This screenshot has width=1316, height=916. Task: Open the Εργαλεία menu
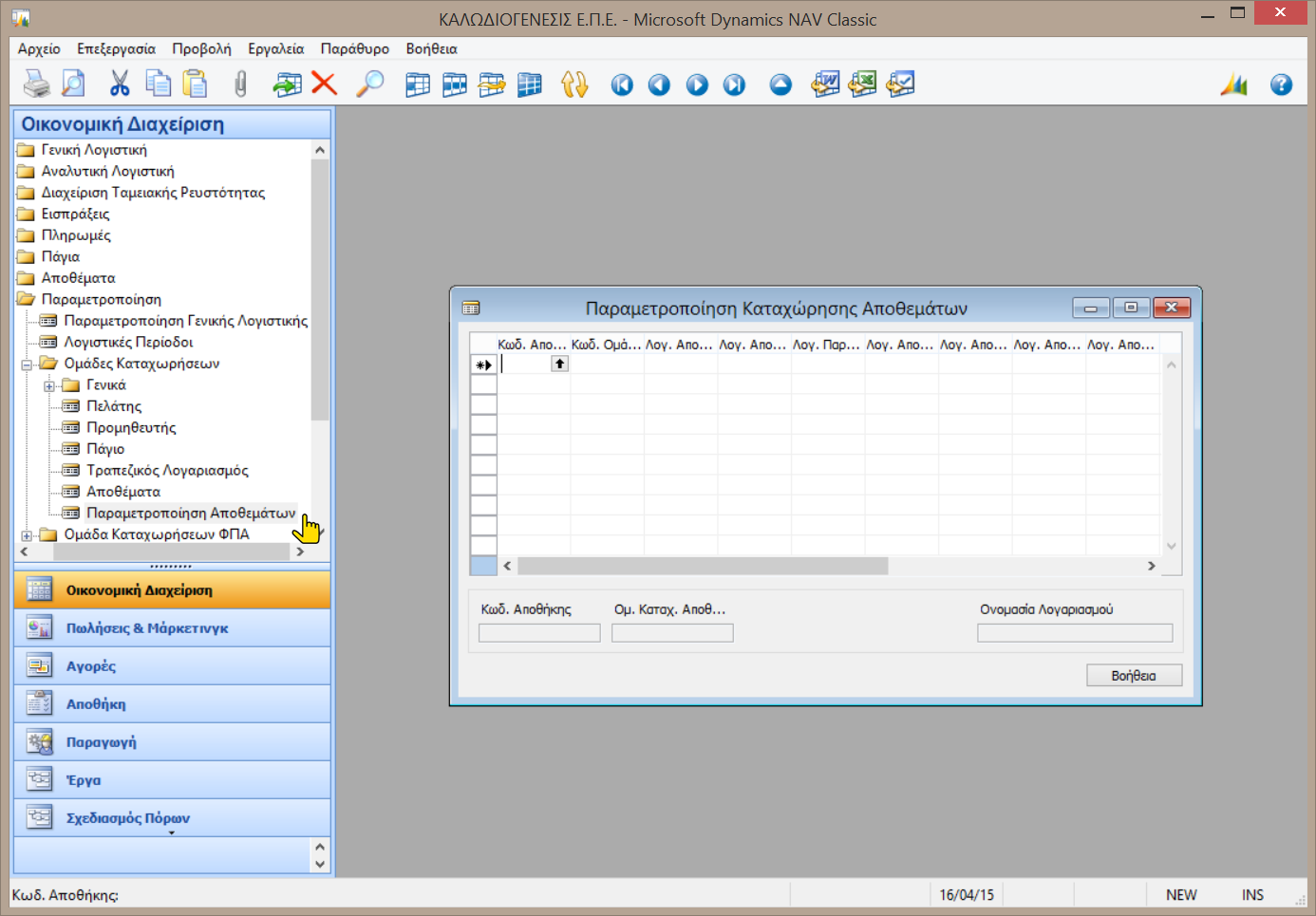tap(276, 48)
